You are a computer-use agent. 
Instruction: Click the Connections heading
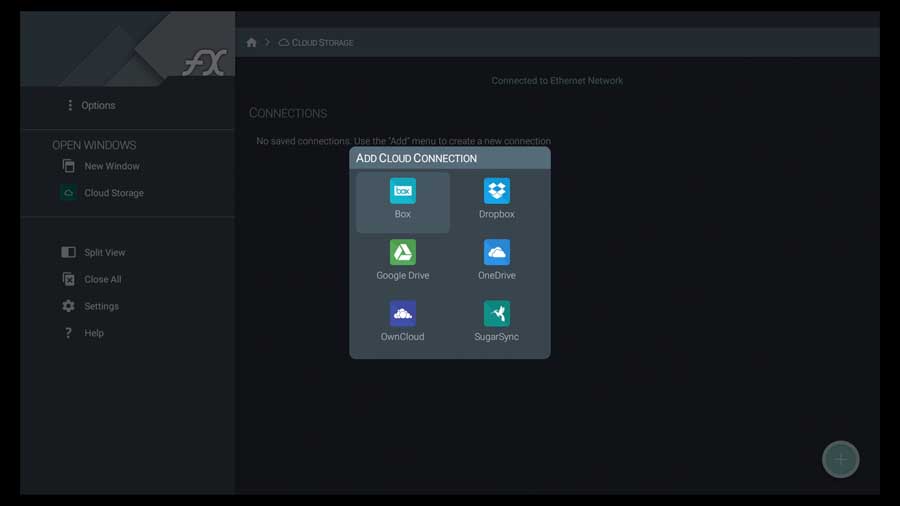coord(288,114)
